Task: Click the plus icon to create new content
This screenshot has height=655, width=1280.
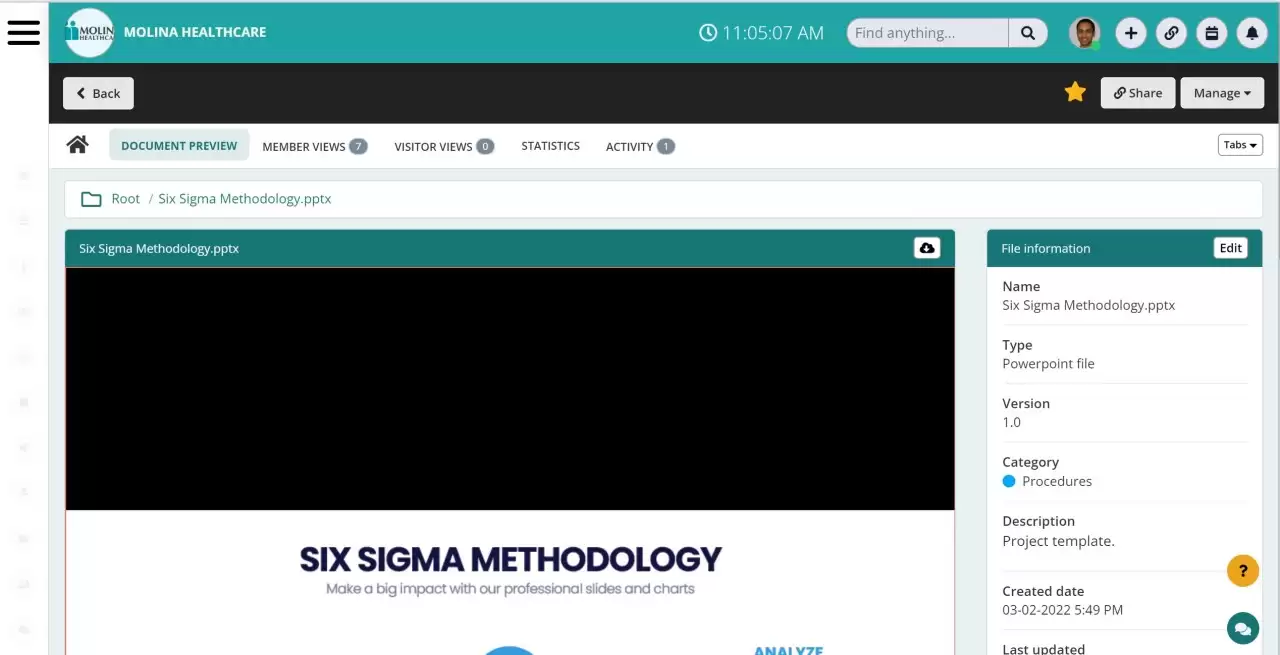Action: coord(1130,33)
